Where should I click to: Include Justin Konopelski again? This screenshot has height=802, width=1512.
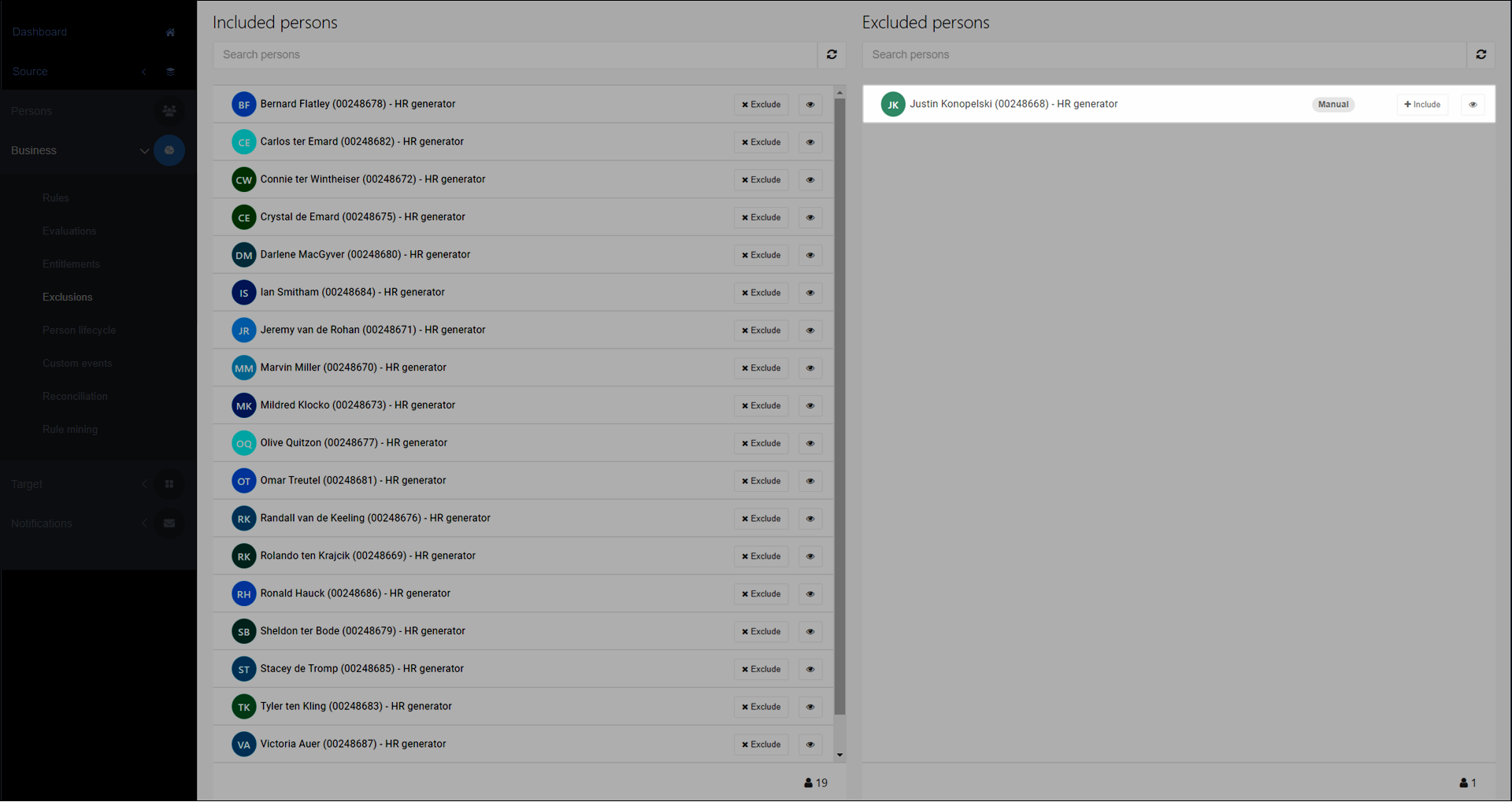click(1422, 105)
